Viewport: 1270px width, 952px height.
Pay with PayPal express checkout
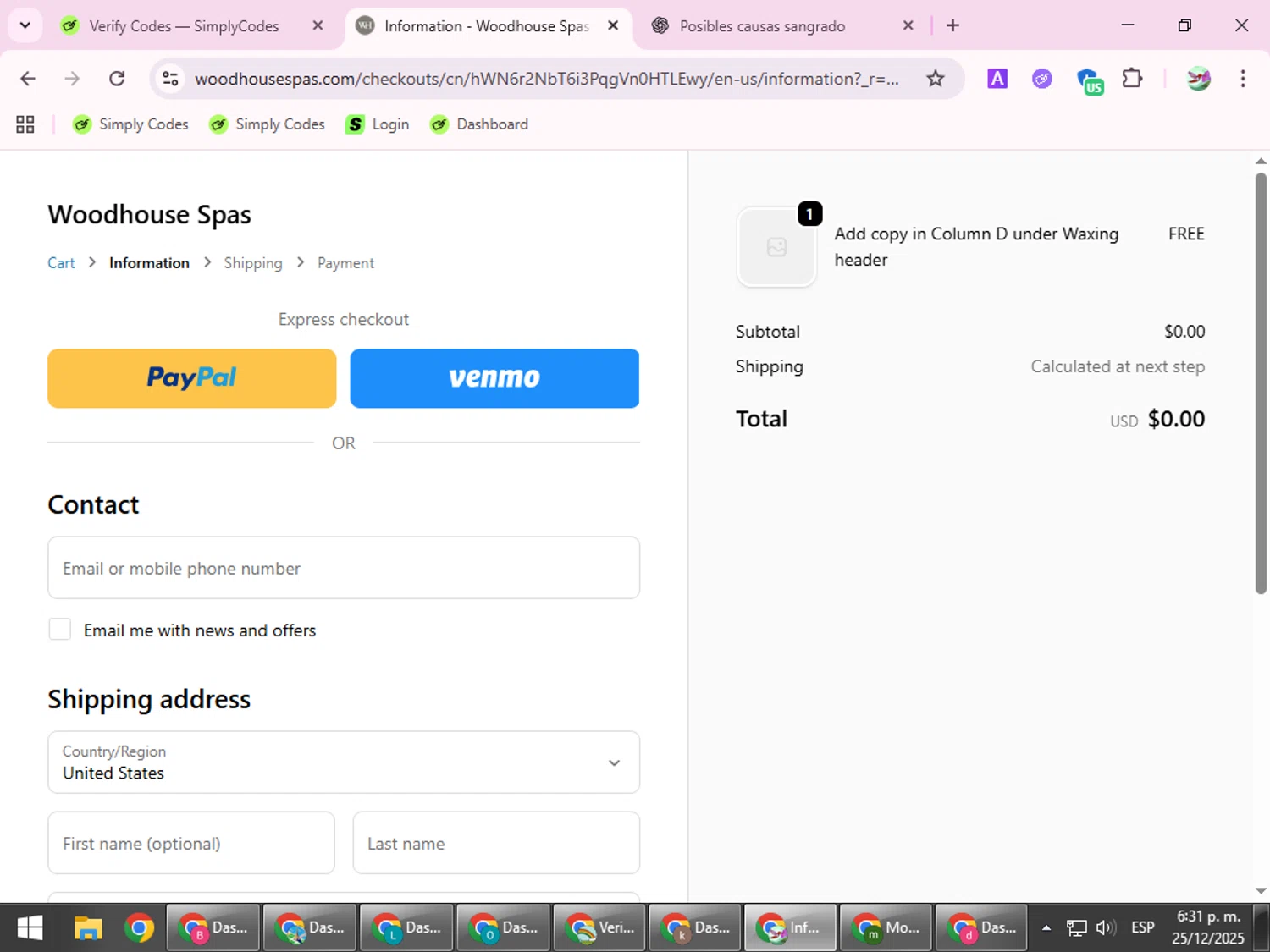point(192,378)
